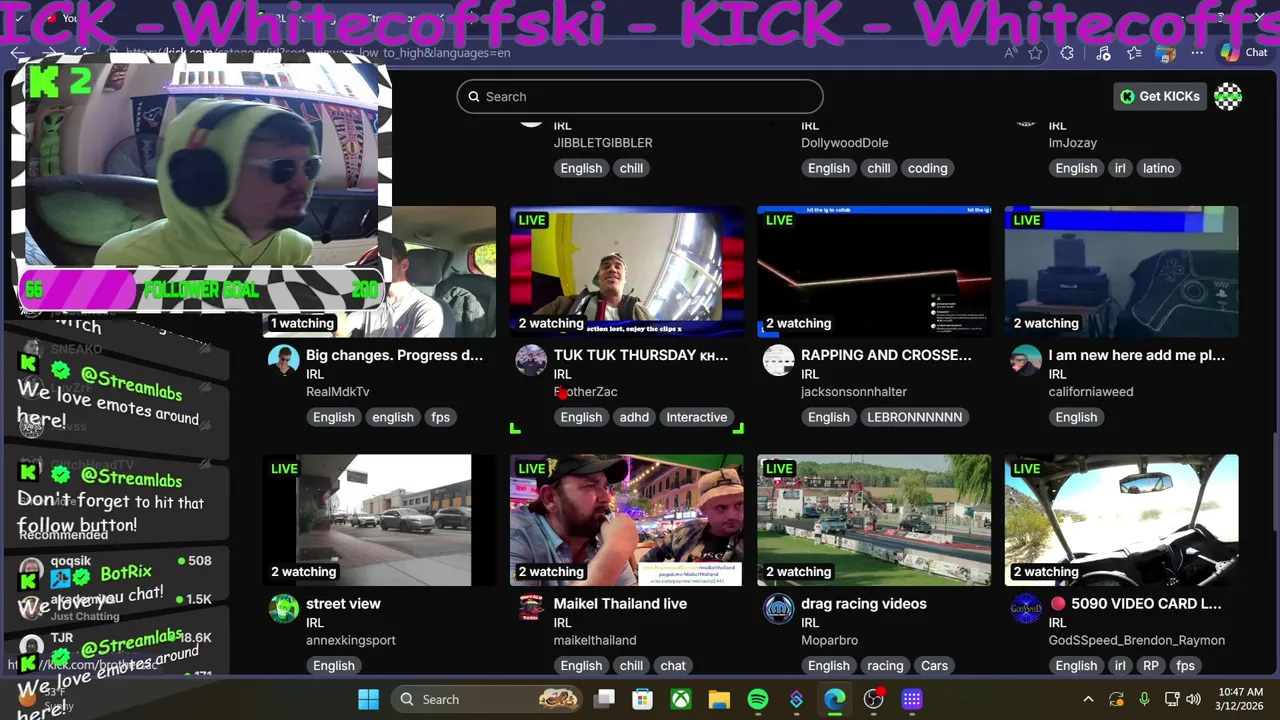Open Big changes. Progress d... stream title
The image size is (1280, 720).
394,355
